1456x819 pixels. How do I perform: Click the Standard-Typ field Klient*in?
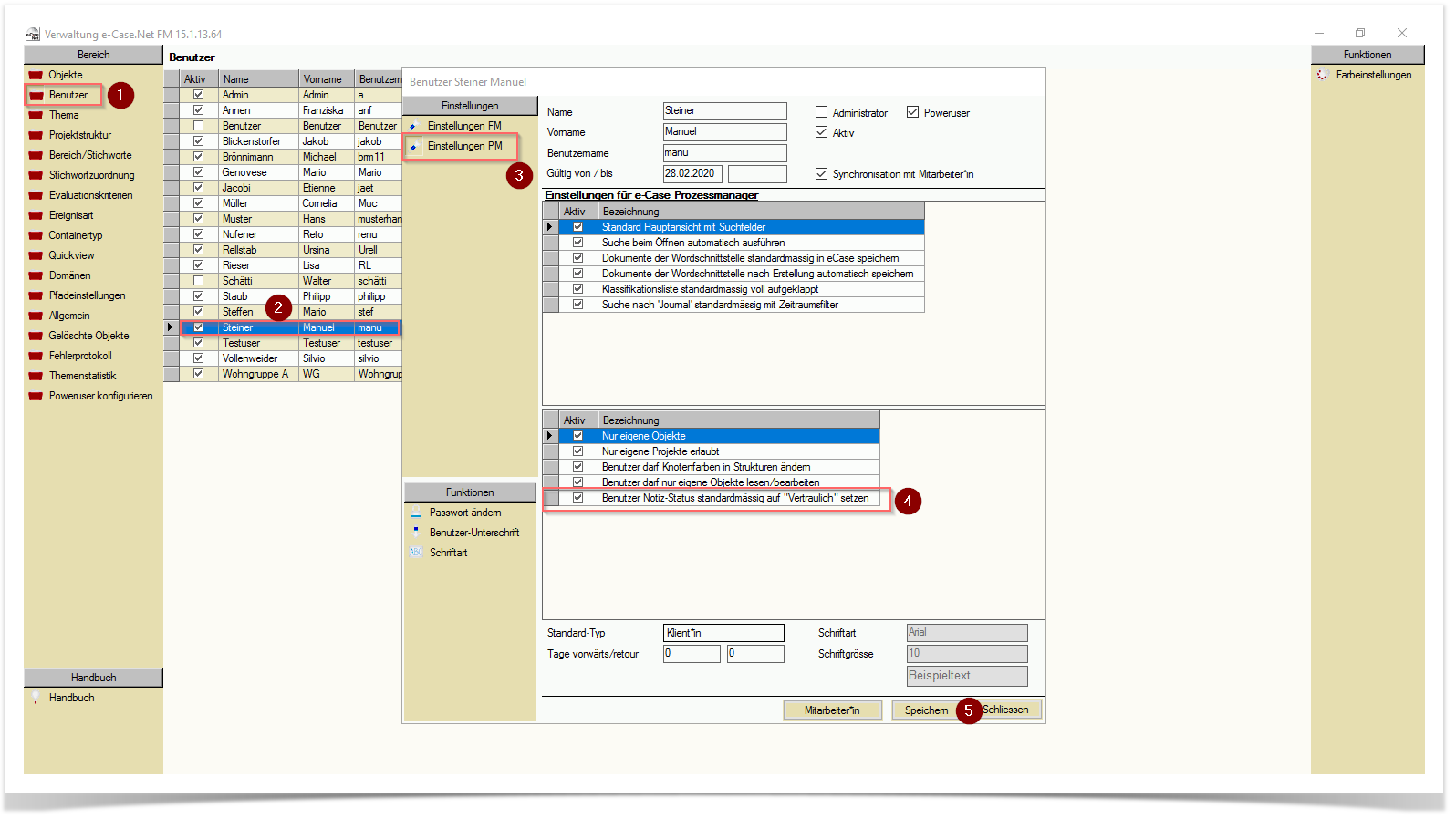pos(723,633)
